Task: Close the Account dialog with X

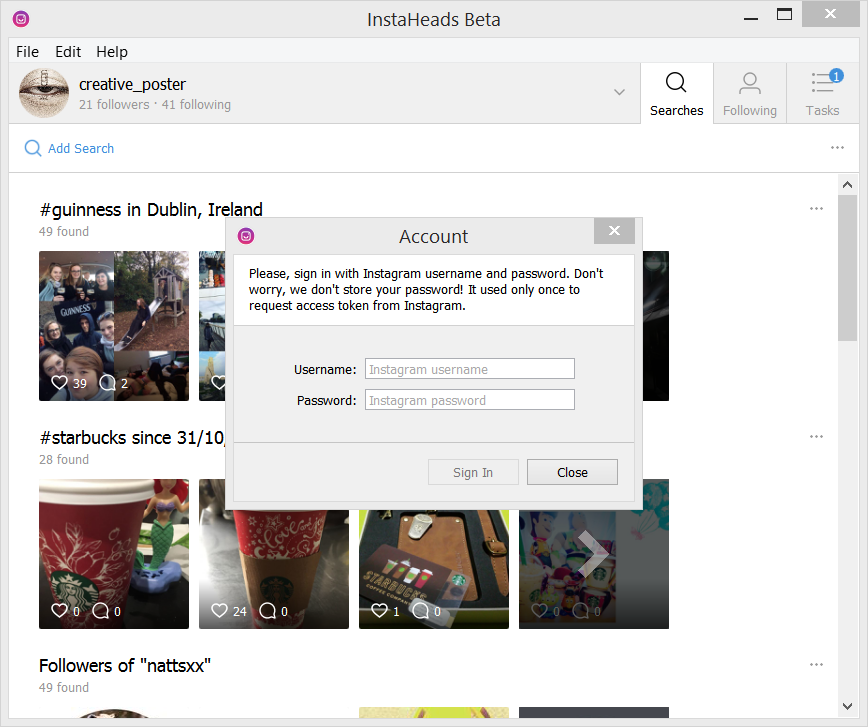Action: [614, 231]
